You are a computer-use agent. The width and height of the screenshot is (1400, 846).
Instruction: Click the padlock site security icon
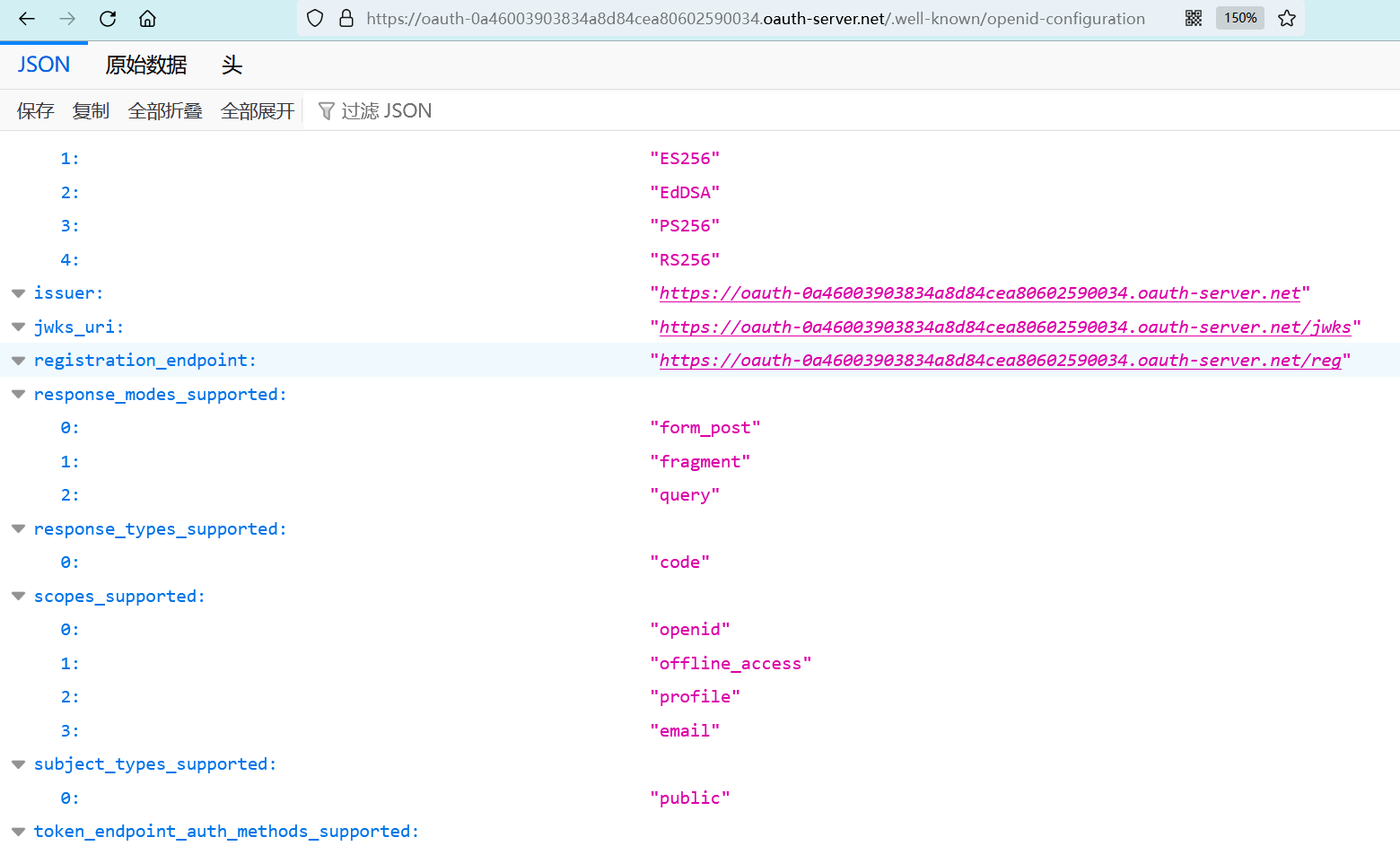point(346,19)
